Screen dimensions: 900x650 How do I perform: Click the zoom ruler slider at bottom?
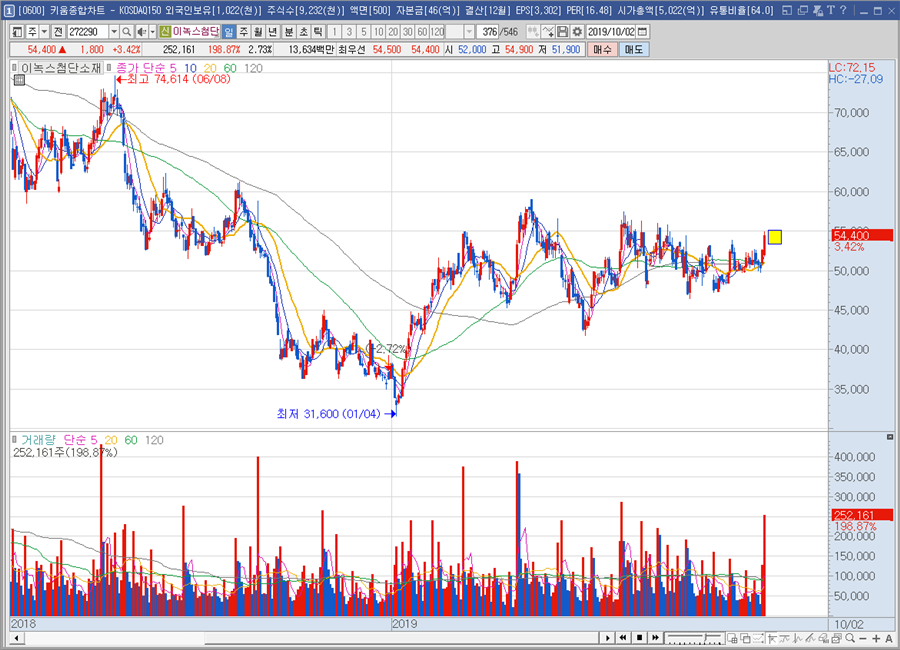695,638
